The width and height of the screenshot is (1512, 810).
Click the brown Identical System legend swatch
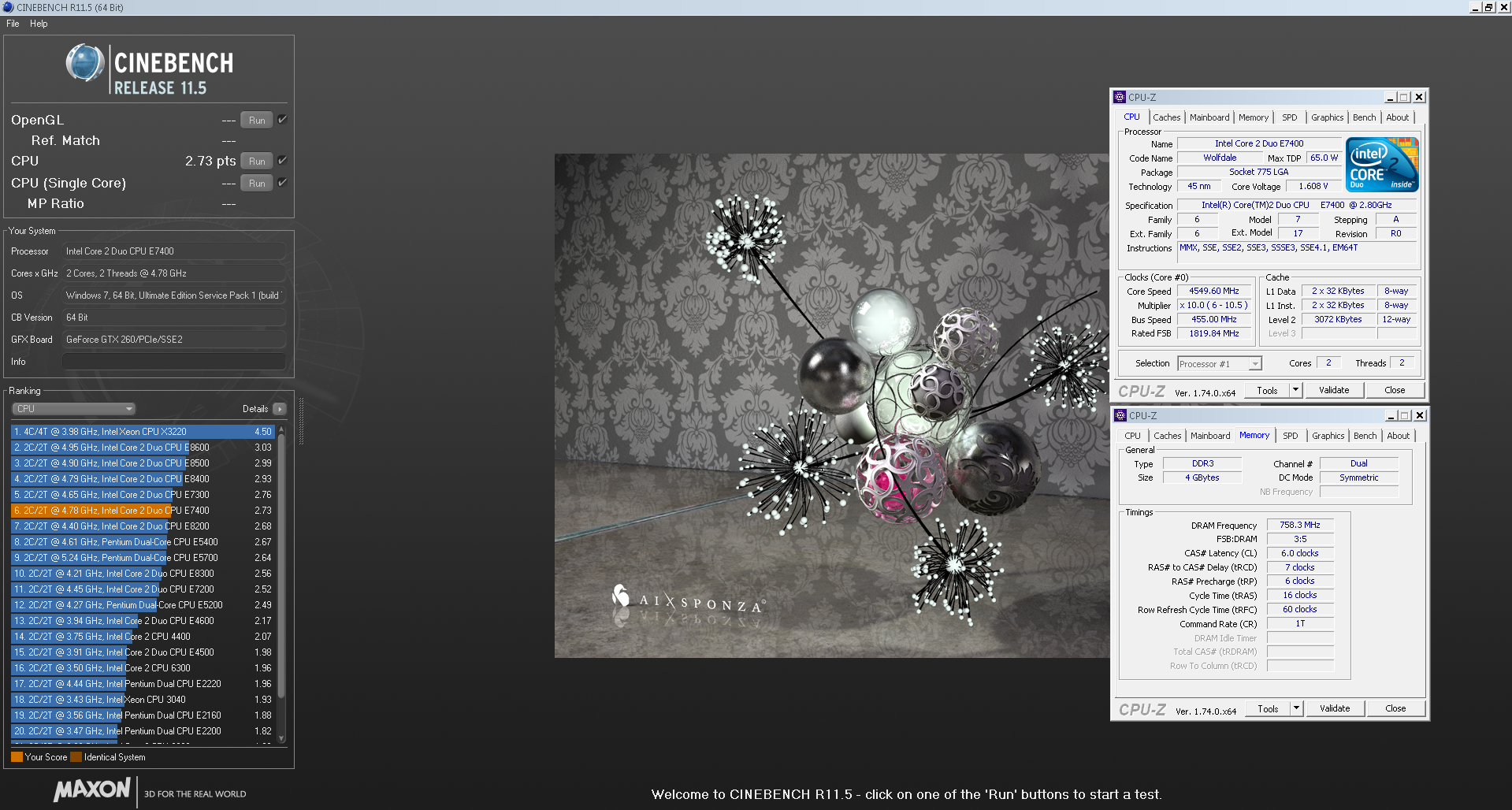[76, 757]
